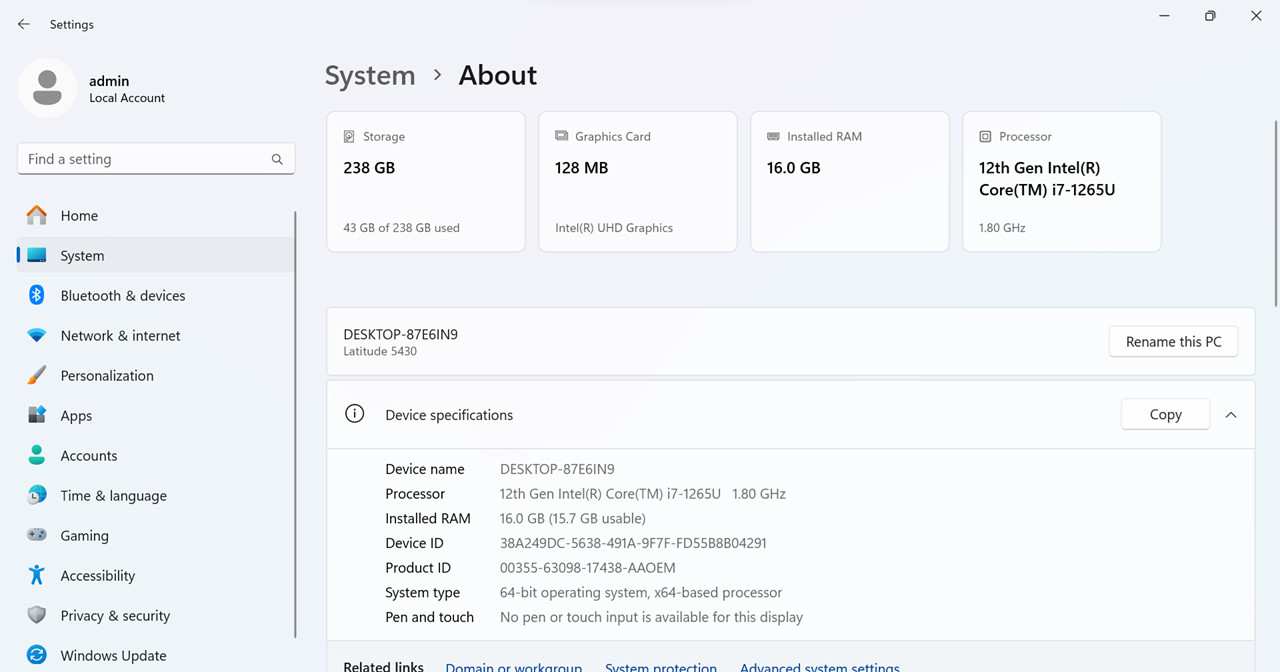1280x672 pixels.
Task: Open Advanced system settings link
Action: tap(820, 666)
